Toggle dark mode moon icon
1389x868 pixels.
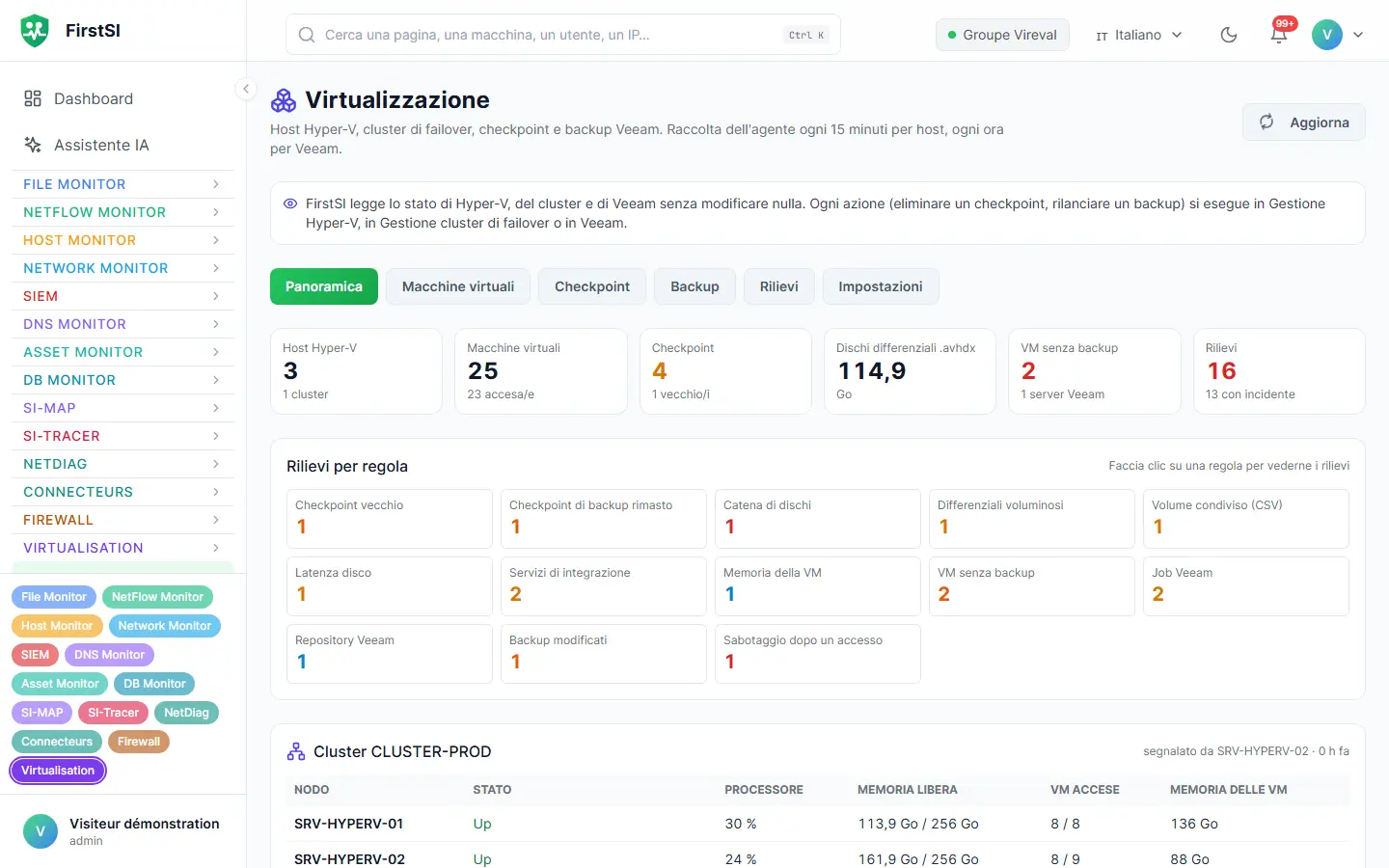click(x=1229, y=35)
